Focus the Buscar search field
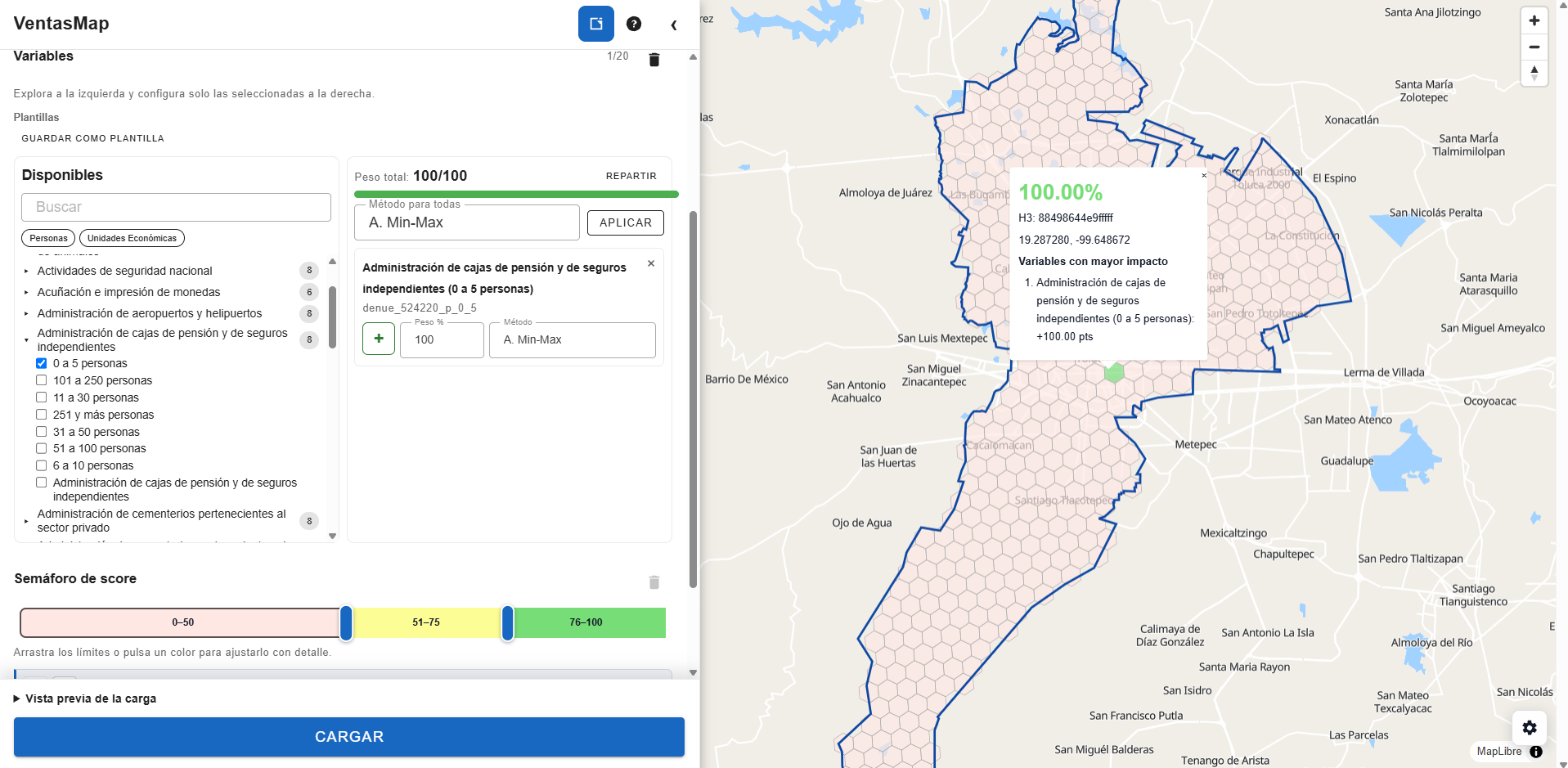Image resolution: width=1568 pixels, height=768 pixels. pos(176,207)
